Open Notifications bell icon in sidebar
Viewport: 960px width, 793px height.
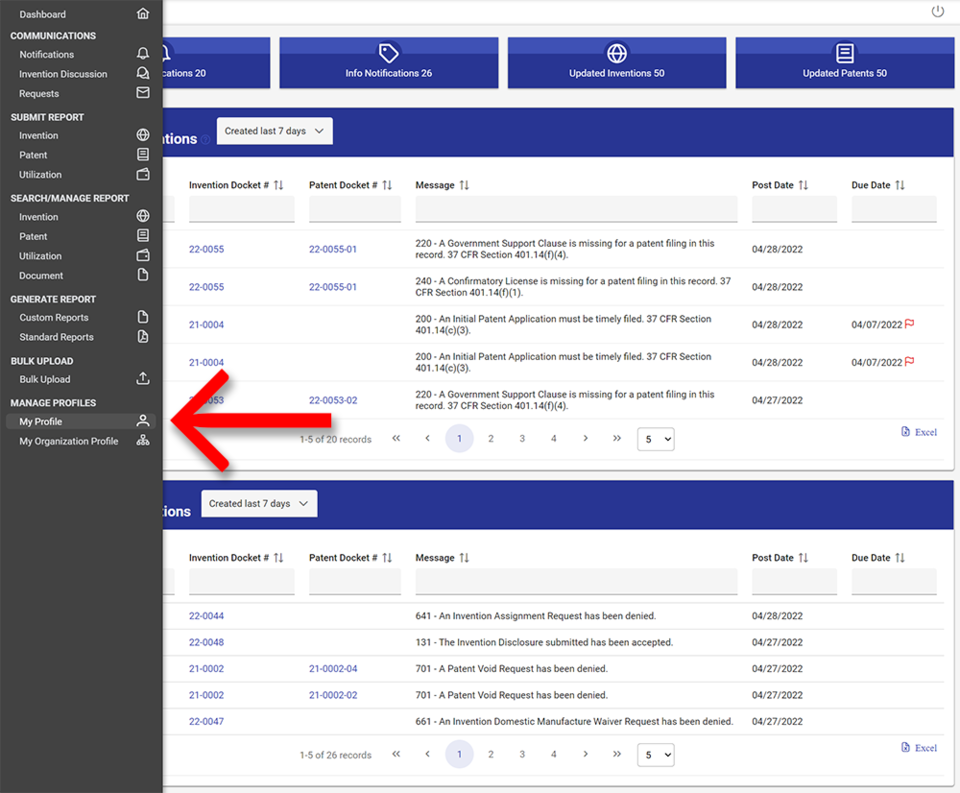coord(143,54)
